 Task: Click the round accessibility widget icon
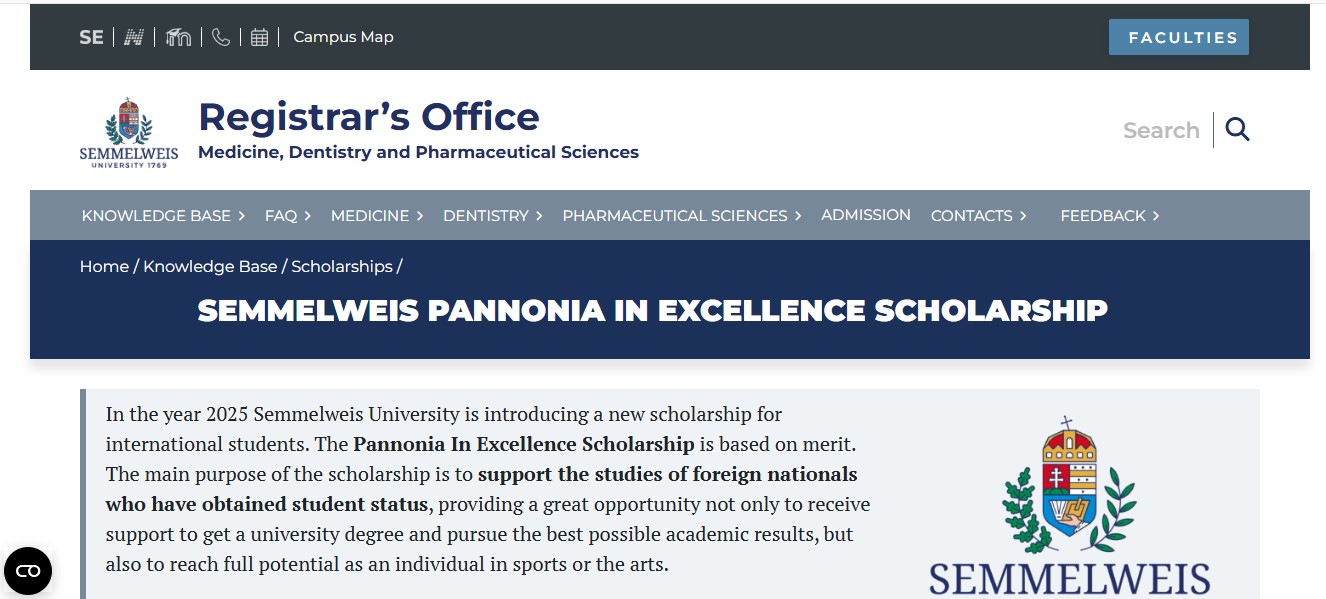tap(28, 571)
